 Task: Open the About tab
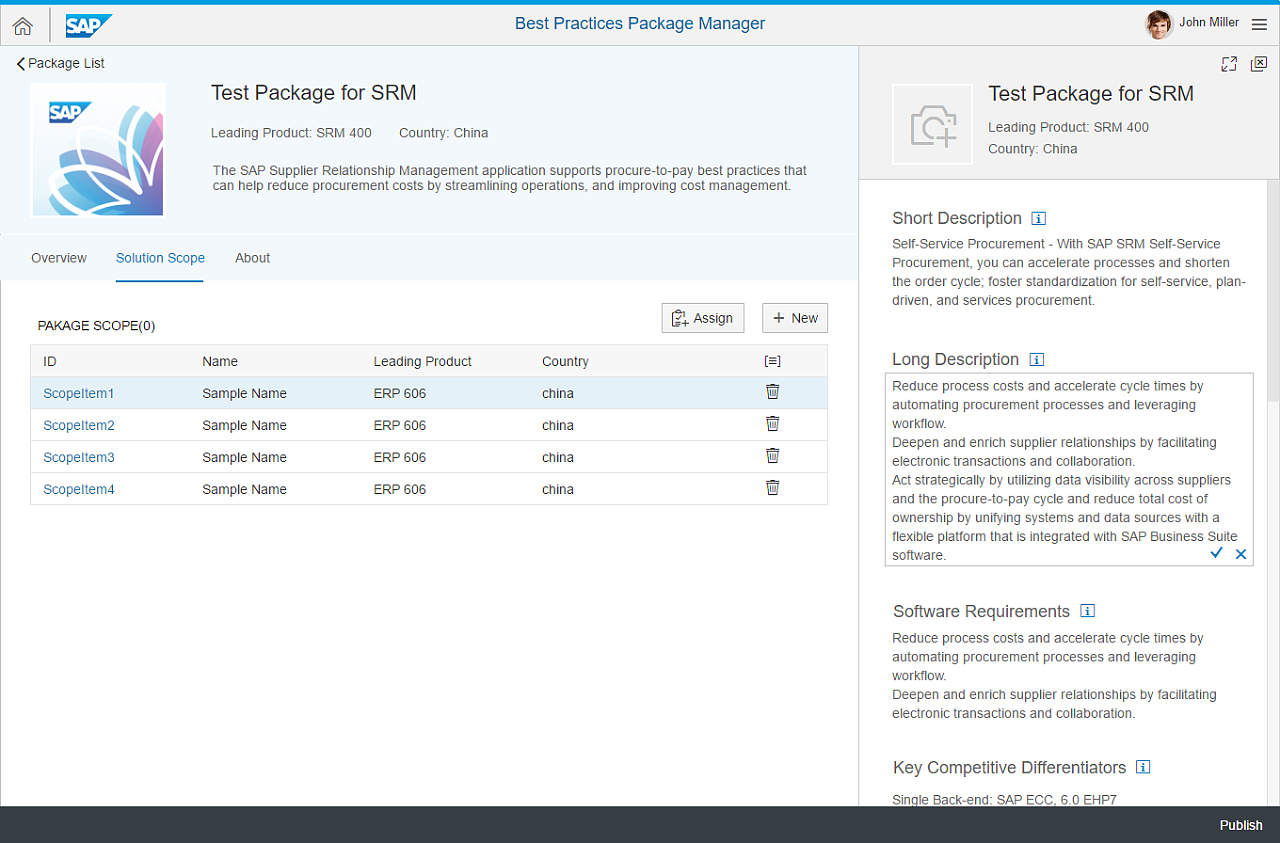coord(252,258)
